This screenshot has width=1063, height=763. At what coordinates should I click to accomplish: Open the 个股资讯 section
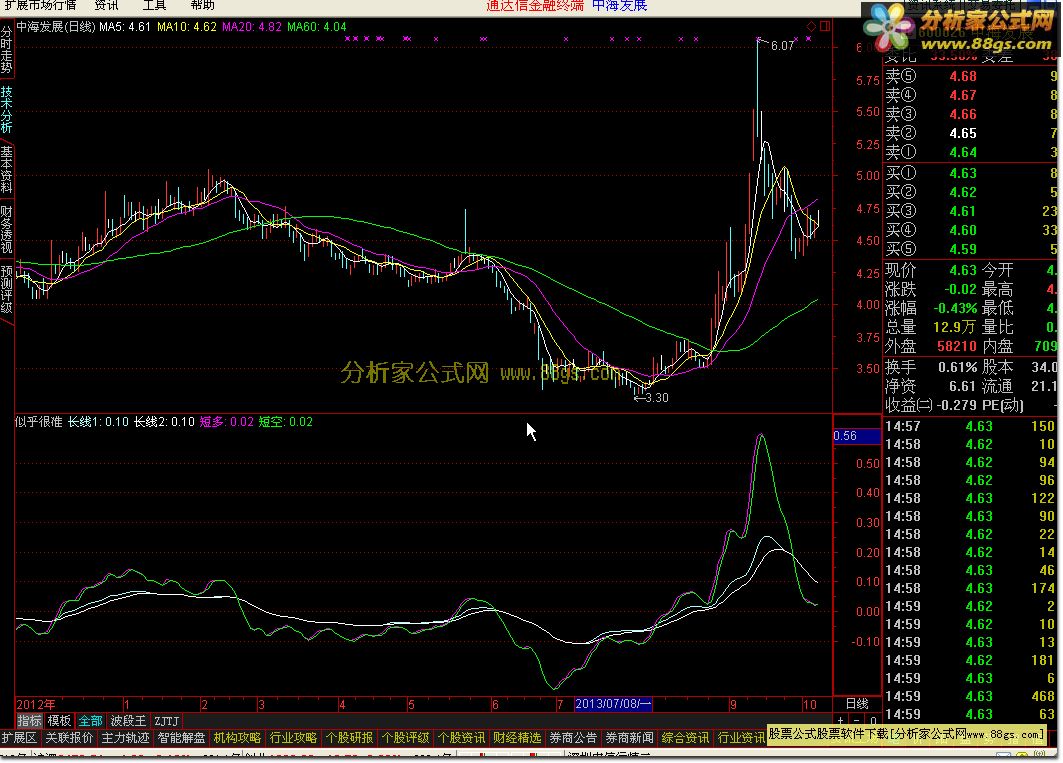(462, 737)
